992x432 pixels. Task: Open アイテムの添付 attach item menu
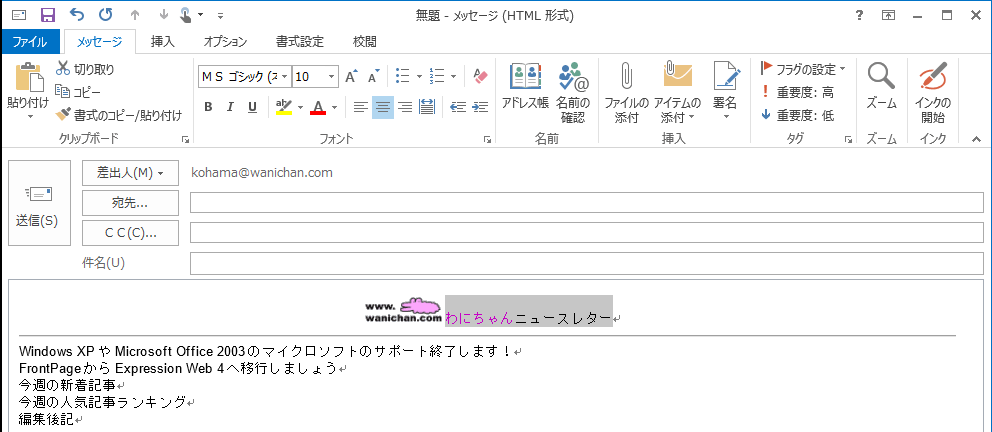[x=677, y=92]
